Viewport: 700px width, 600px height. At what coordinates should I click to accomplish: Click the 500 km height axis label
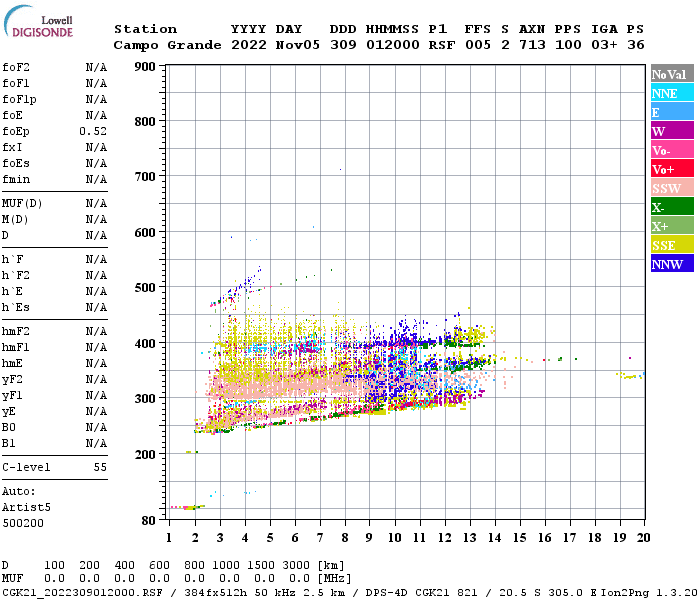click(145, 288)
